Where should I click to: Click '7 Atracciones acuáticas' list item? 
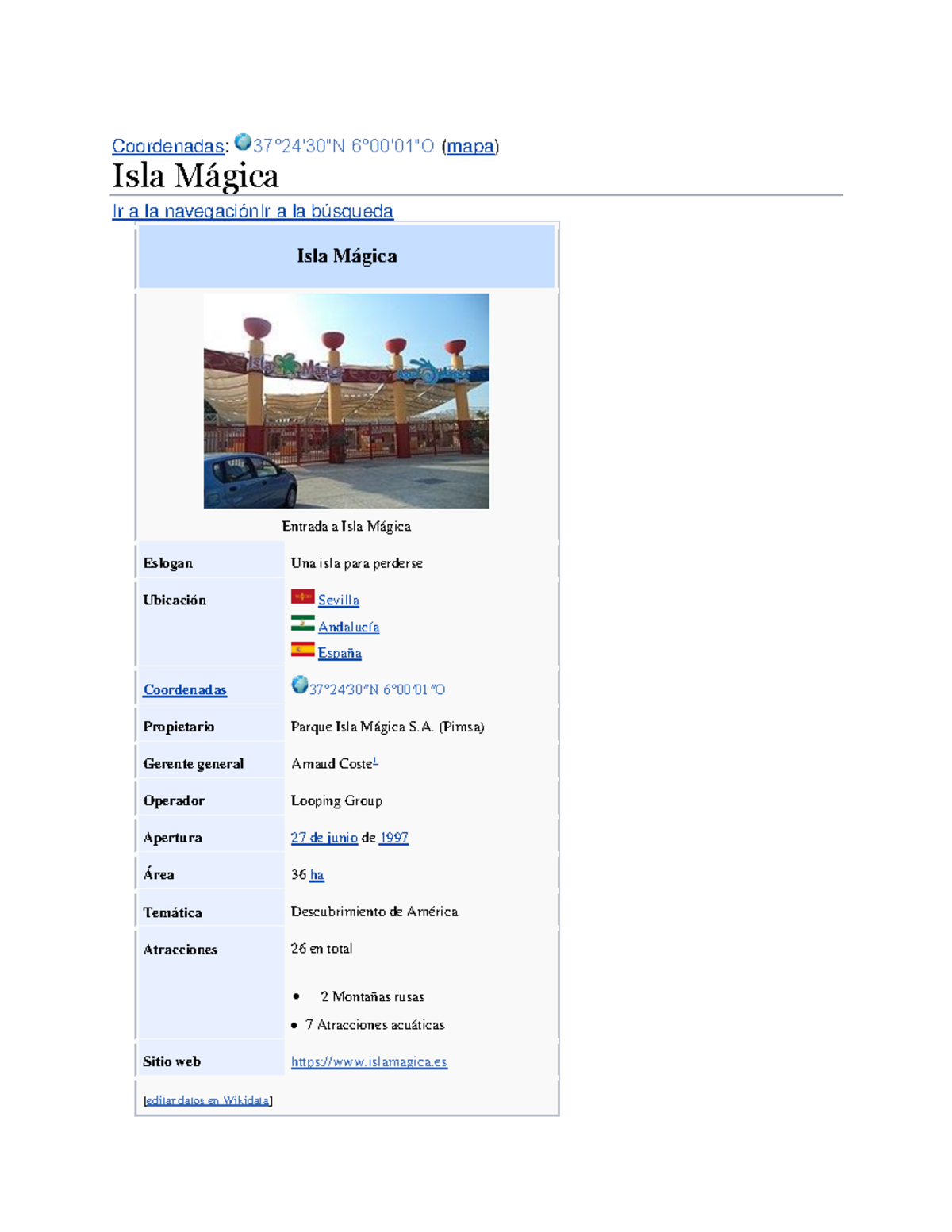click(375, 1025)
